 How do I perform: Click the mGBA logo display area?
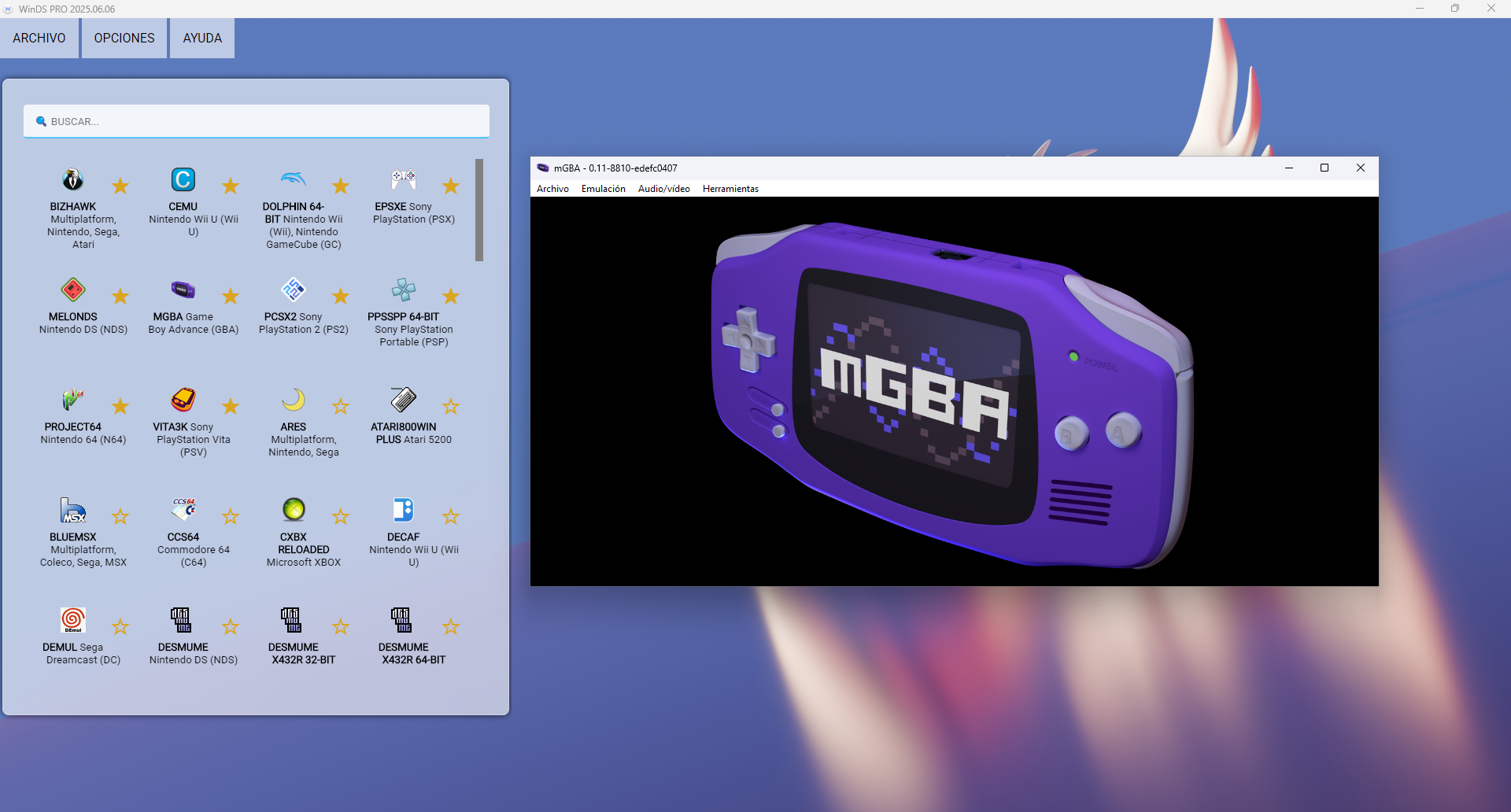coord(955,391)
